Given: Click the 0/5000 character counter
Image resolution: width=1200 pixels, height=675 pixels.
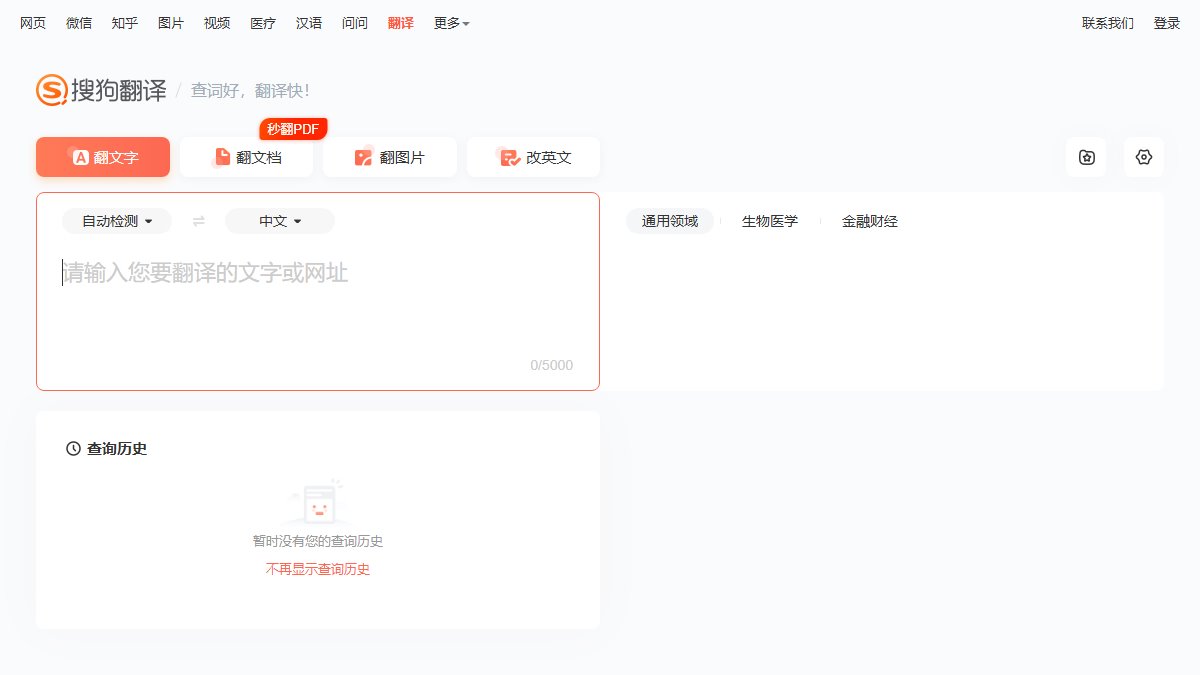Looking at the screenshot, I should click(552, 365).
